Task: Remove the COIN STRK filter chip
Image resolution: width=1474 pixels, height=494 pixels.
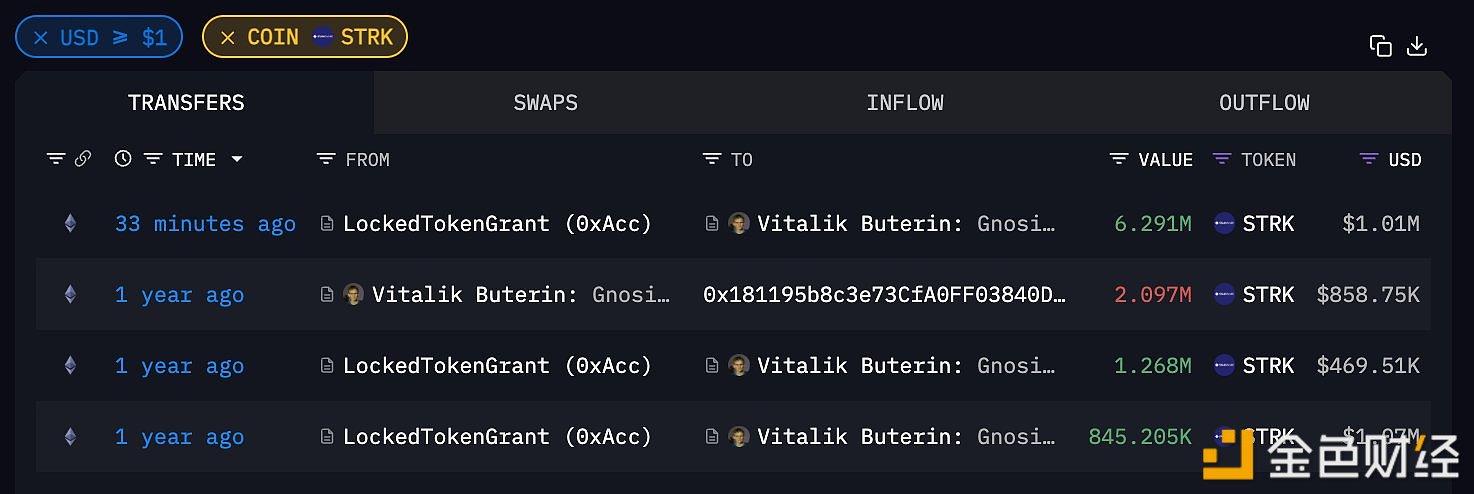Action: [x=228, y=38]
